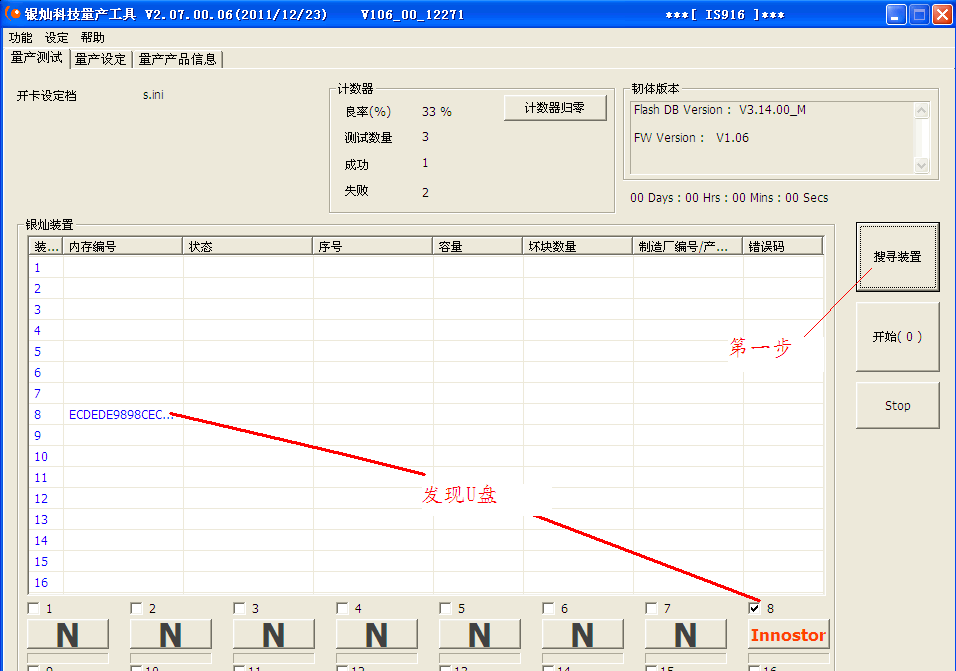Enable checkbox for port 5
Screen dimensions: 956x671
click(x=446, y=608)
